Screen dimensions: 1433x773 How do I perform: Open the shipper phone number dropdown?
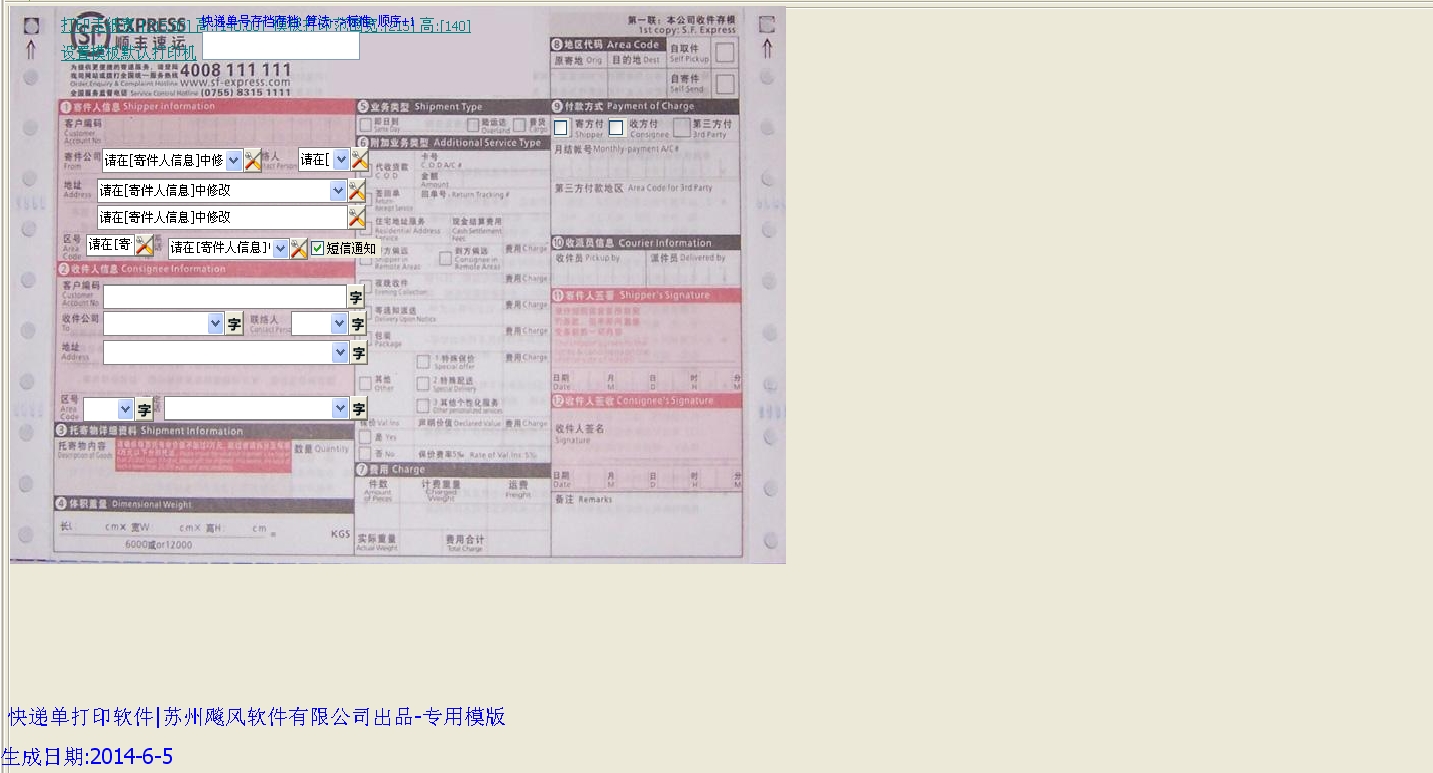point(281,248)
